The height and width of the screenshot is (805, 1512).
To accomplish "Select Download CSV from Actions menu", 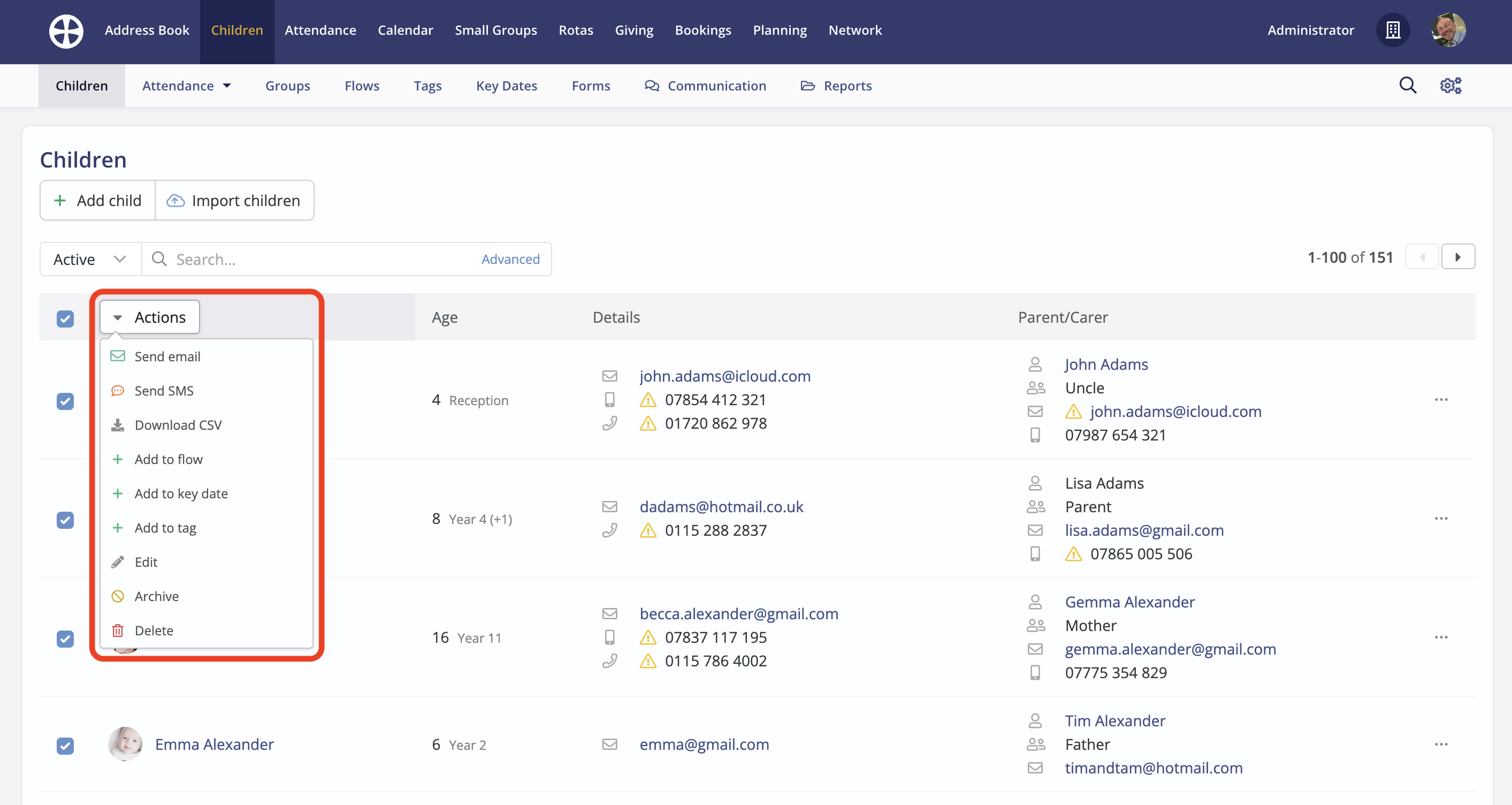I will pyautogui.click(x=178, y=424).
